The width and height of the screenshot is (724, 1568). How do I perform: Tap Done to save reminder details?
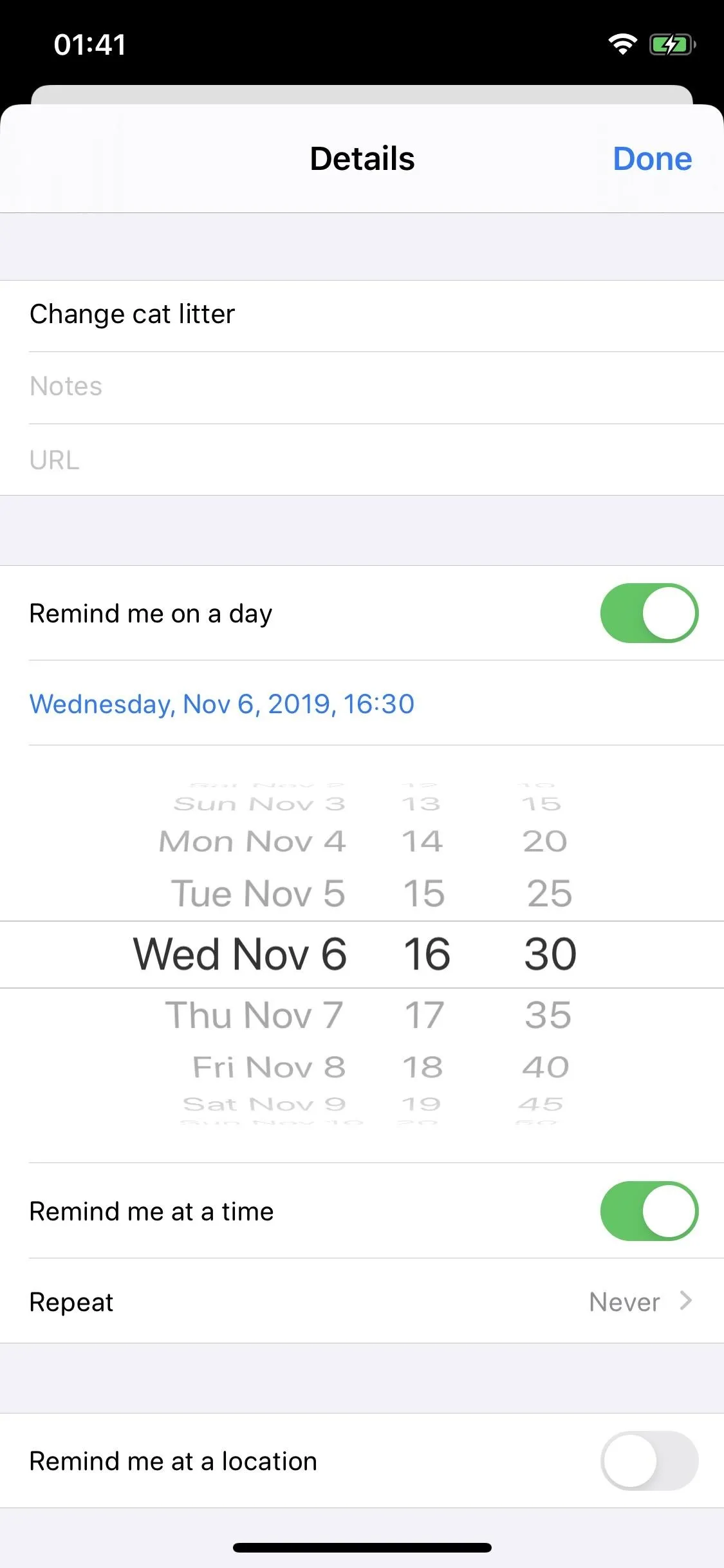653,158
